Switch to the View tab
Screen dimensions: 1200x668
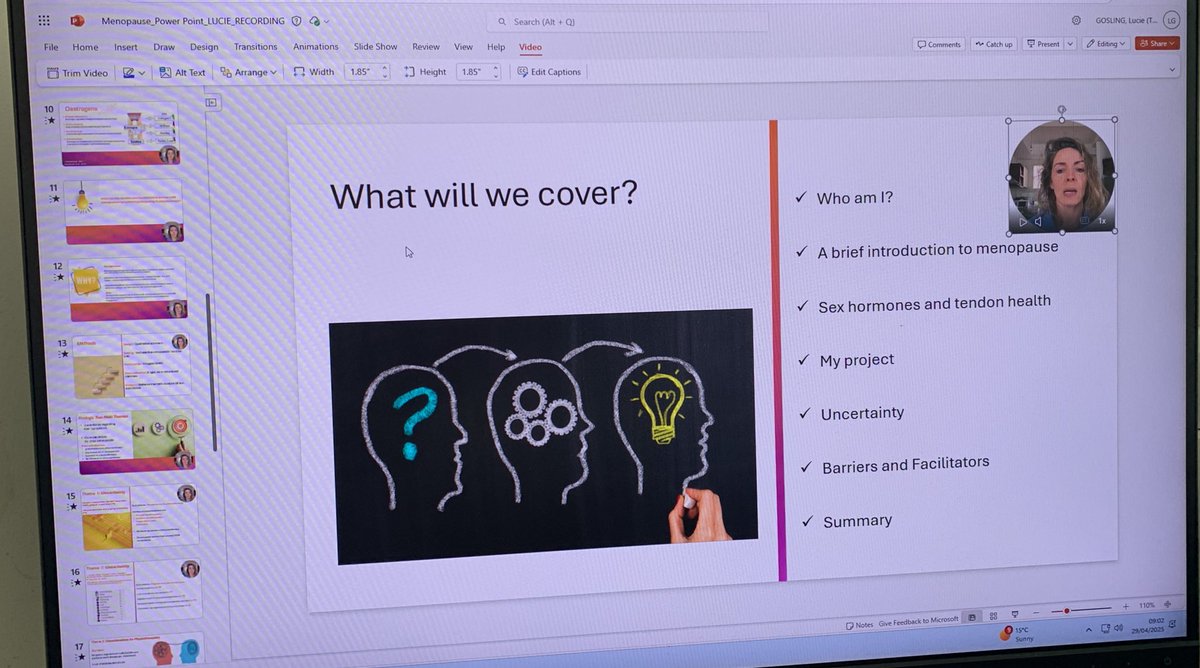[463, 47]
